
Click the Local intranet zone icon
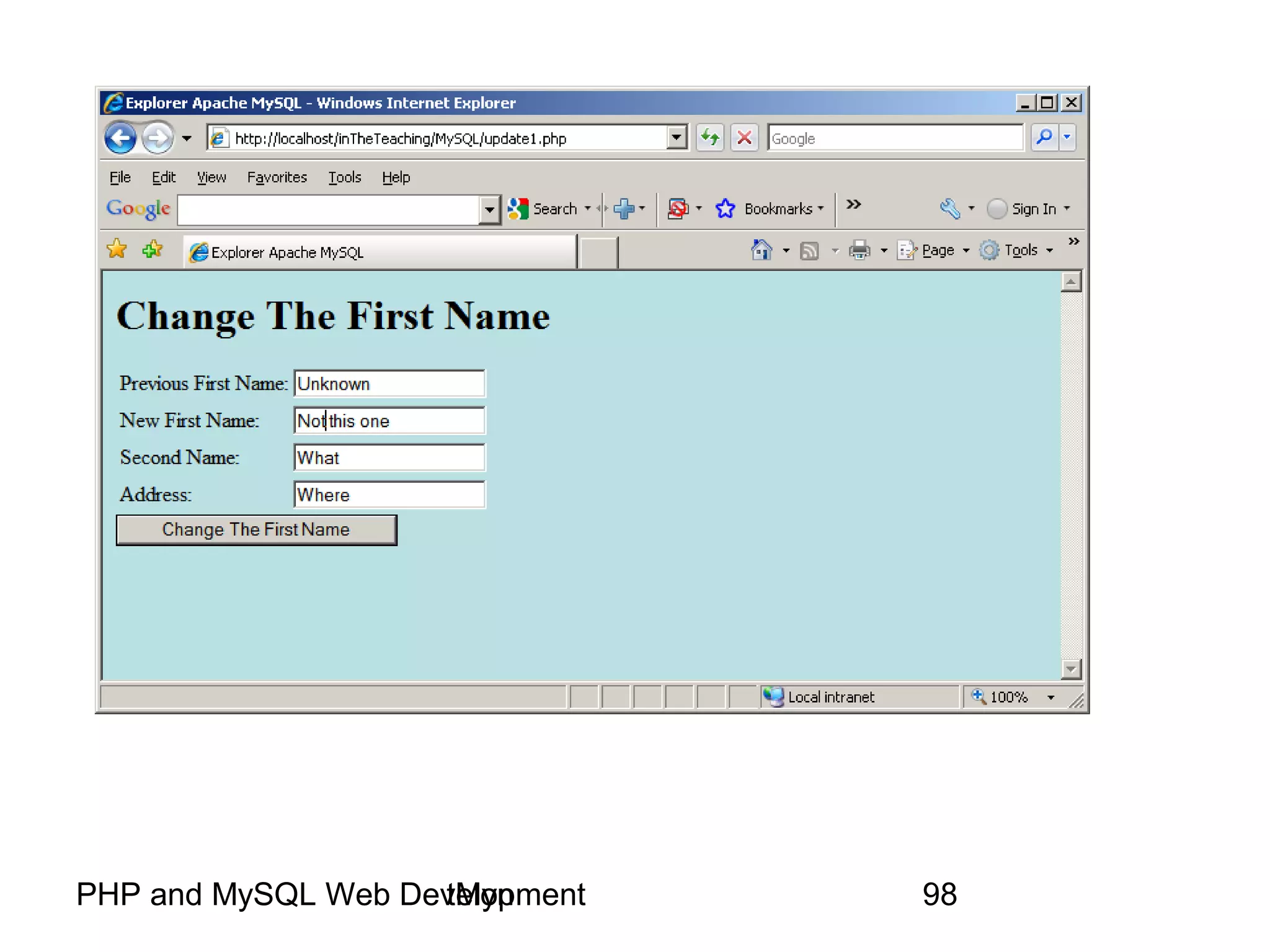click(773, 697)
